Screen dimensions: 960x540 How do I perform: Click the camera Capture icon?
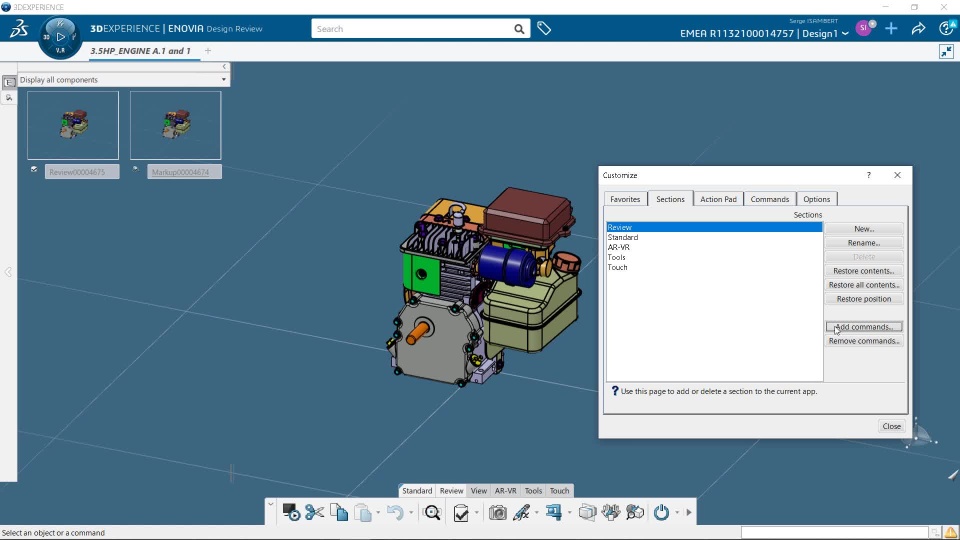[x=498, y=512]
